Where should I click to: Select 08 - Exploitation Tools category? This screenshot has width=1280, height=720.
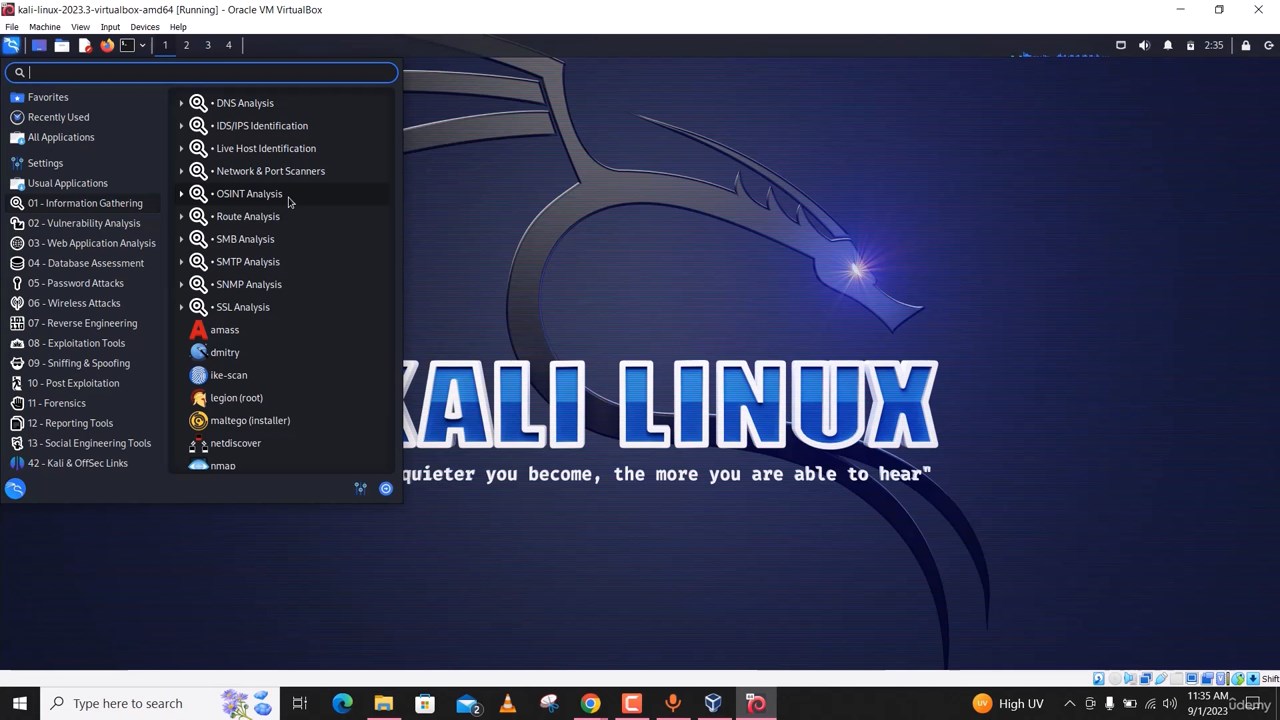[x=85, y=343]
